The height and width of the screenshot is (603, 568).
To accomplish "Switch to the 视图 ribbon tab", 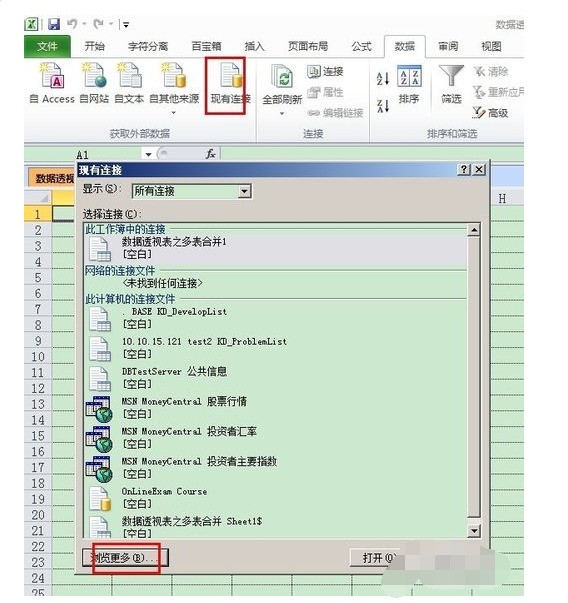I will (491, 47).
